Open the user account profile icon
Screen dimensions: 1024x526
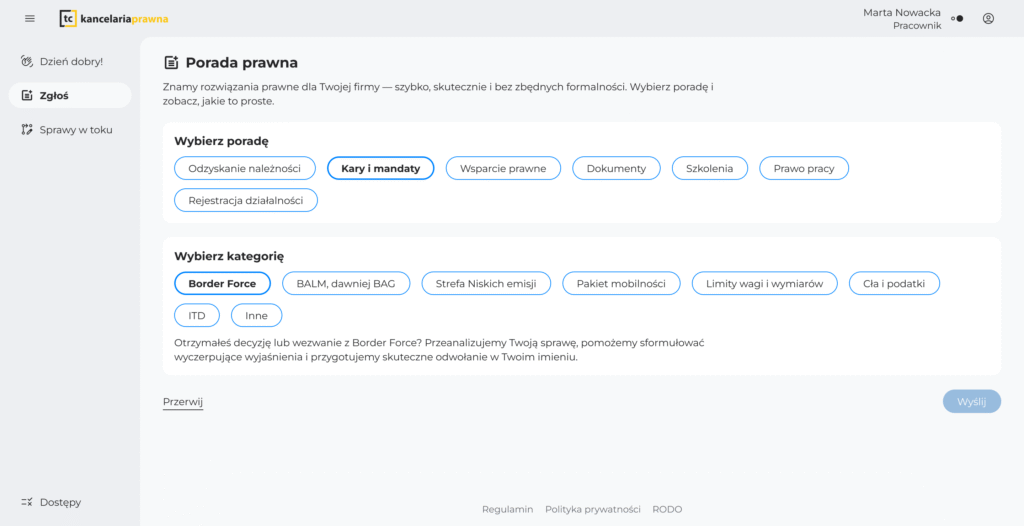click(988, 18)
